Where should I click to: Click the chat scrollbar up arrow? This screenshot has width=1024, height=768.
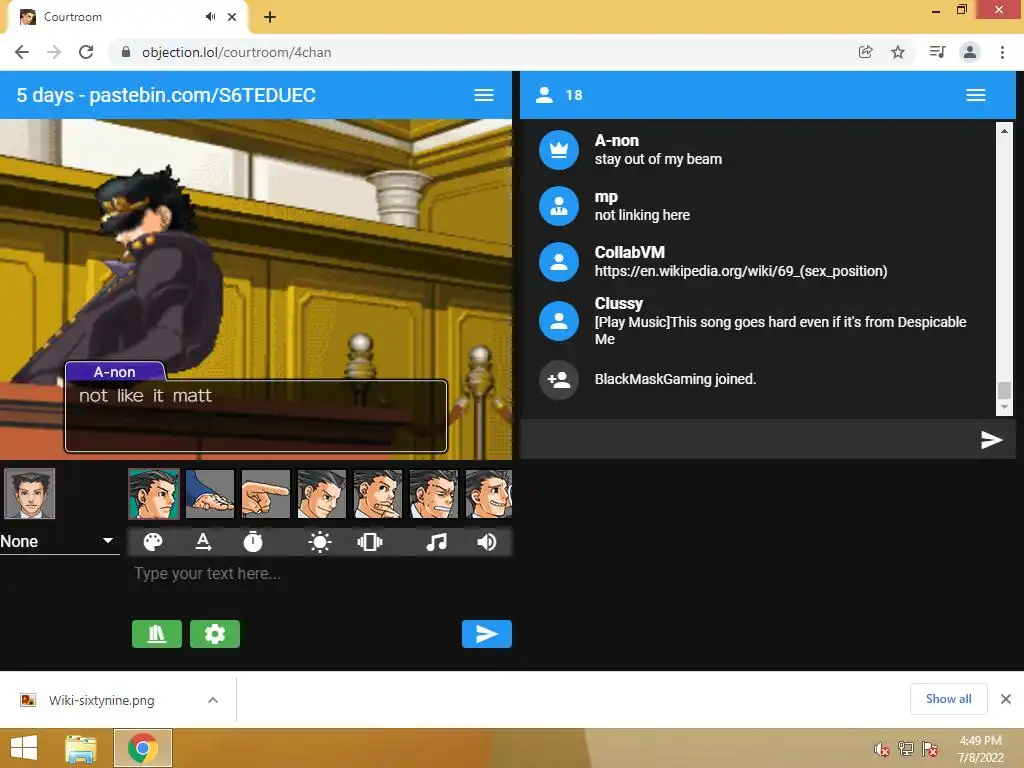pyautogui.click(x=1004, y=131)
